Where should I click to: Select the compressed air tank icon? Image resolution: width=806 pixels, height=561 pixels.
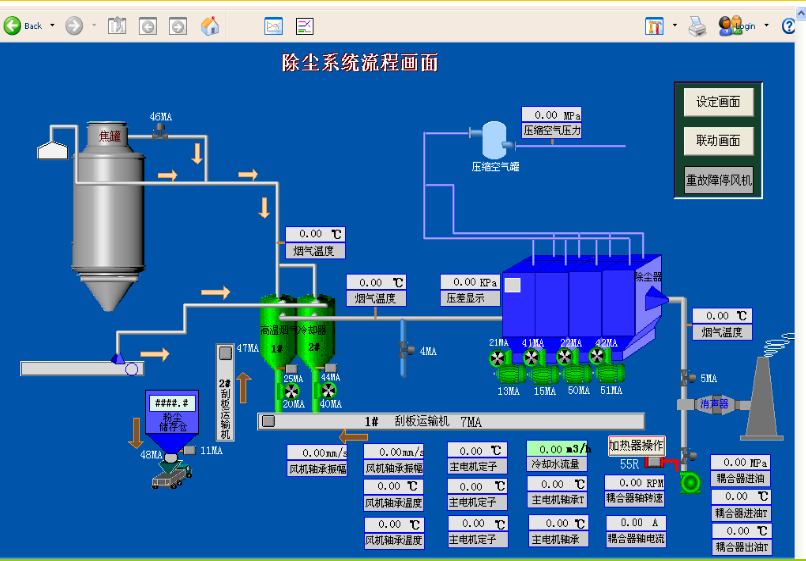click(x=494, y=139)
